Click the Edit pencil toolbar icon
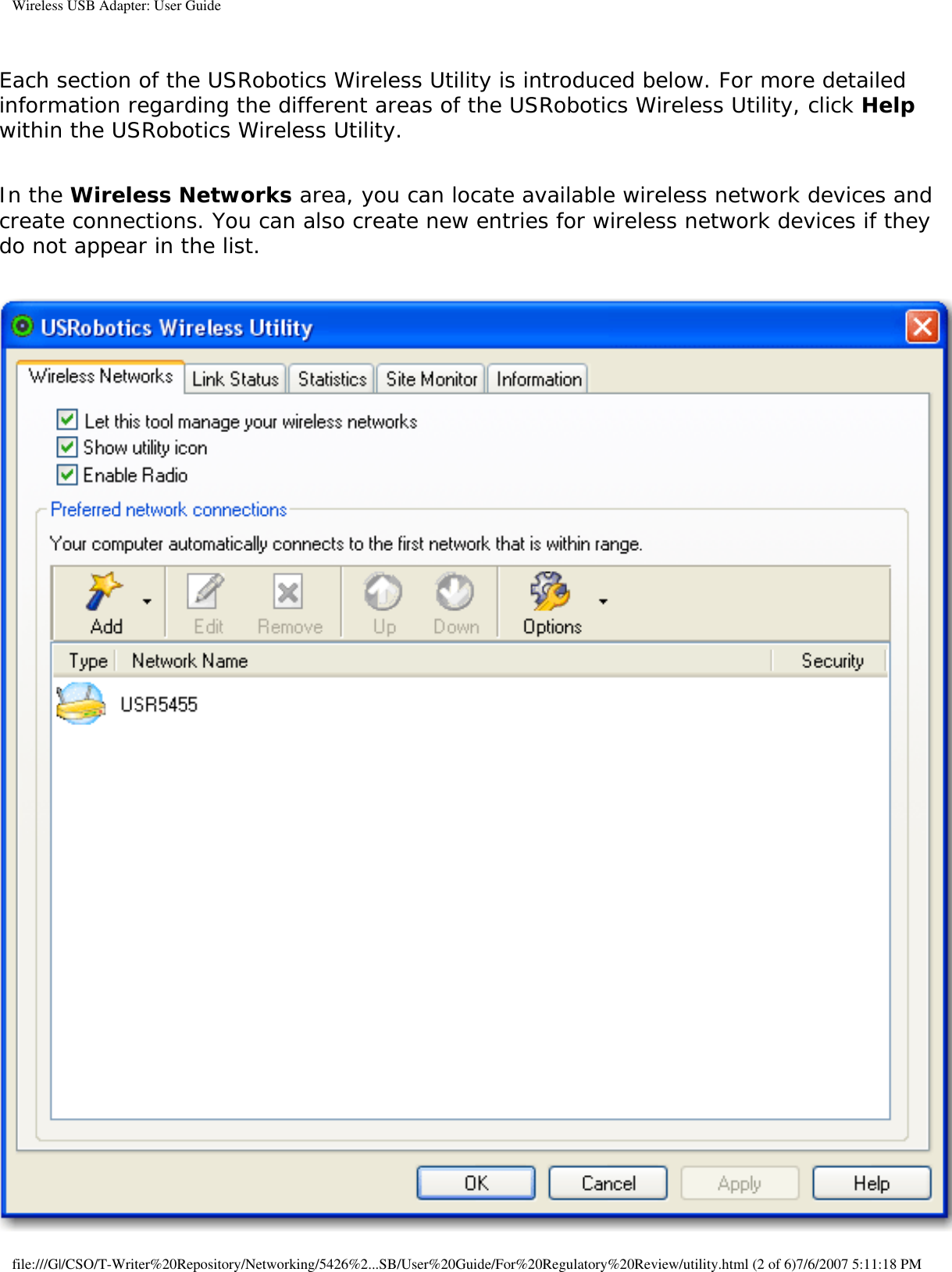 click(x=206, y=592)
